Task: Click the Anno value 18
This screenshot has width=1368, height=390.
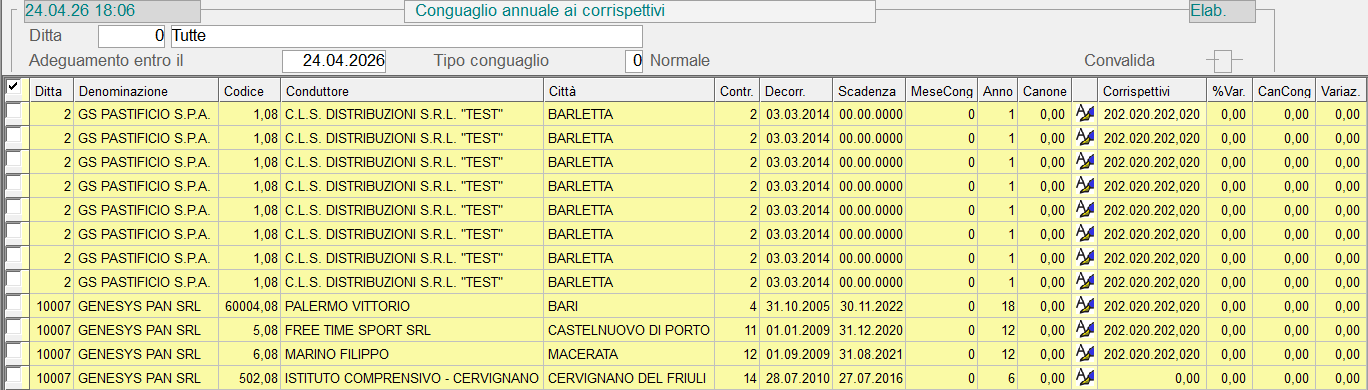Action: (x=997, y=306)
